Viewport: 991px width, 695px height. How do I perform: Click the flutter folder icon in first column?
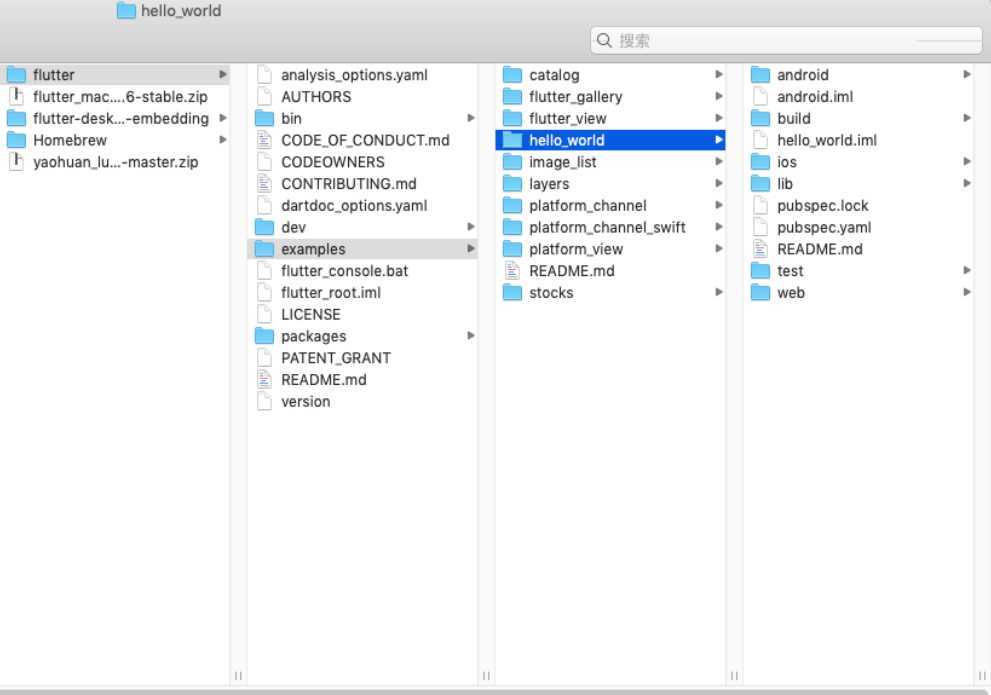[x=16, y=75]
